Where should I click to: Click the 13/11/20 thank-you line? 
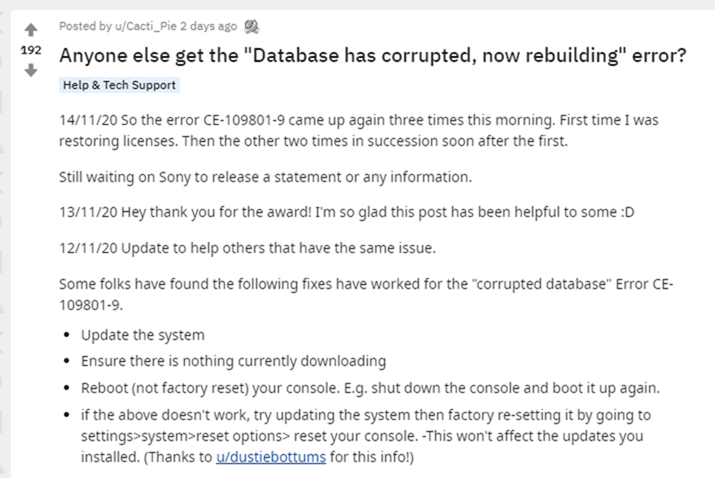[347, 212]
